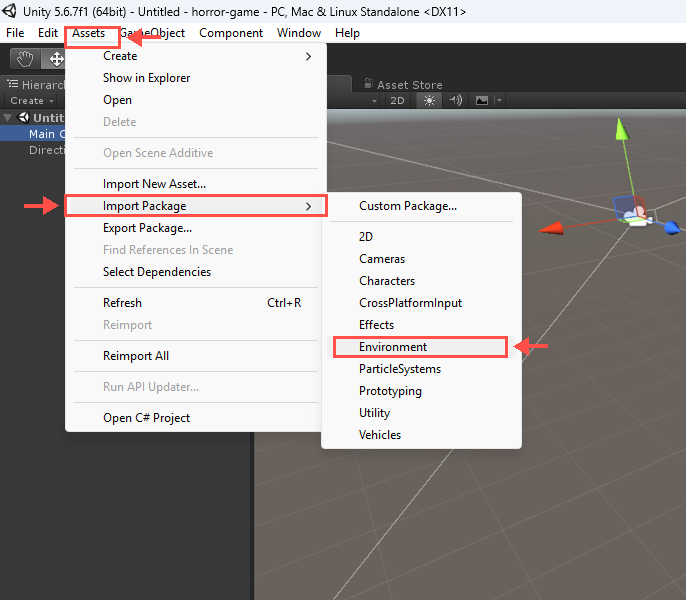This screenshot has width=686, height=600.
Task: Toggle scene lighting sun icon
Action: (429, 101)
